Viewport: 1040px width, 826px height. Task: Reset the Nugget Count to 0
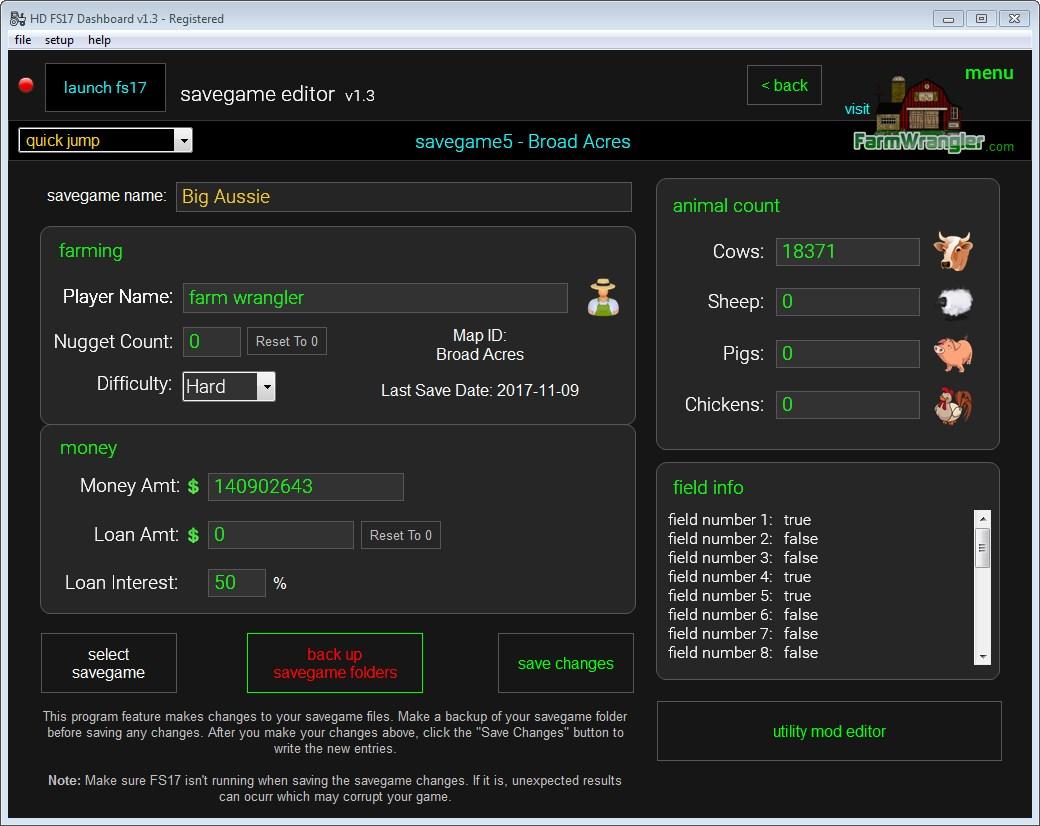tap(286, 342)
